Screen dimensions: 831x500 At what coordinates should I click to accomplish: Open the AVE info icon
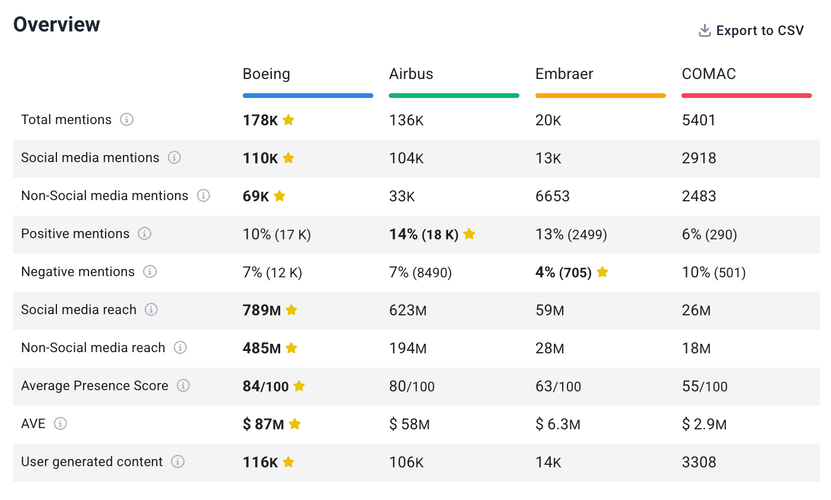60,424
